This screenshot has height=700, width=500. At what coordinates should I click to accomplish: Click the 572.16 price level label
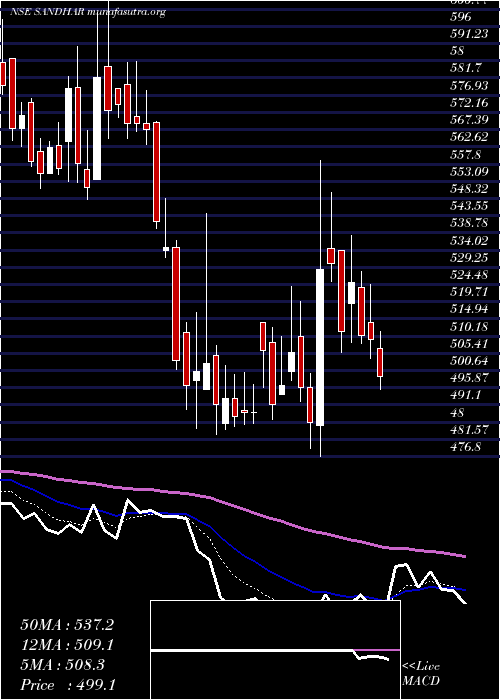(469, 103)
